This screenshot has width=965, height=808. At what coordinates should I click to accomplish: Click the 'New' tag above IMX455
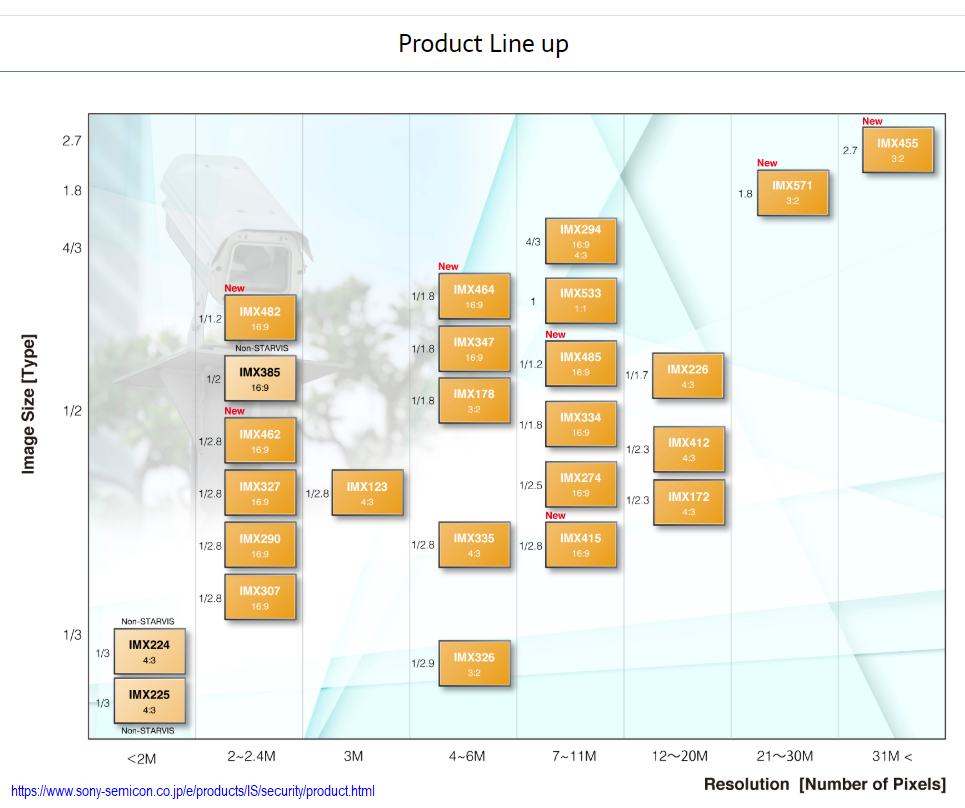pos(872,121)
